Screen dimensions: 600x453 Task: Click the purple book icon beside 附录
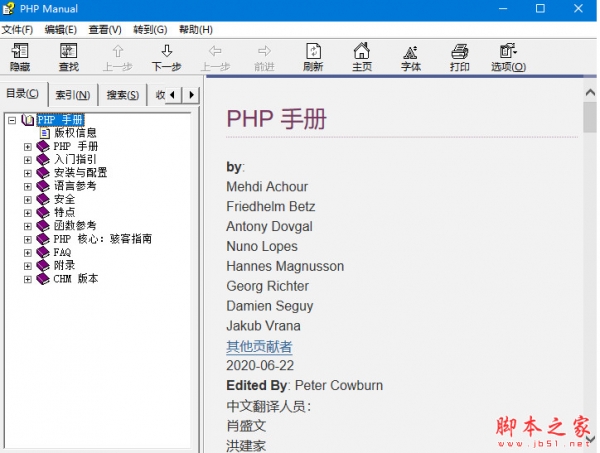43,266
